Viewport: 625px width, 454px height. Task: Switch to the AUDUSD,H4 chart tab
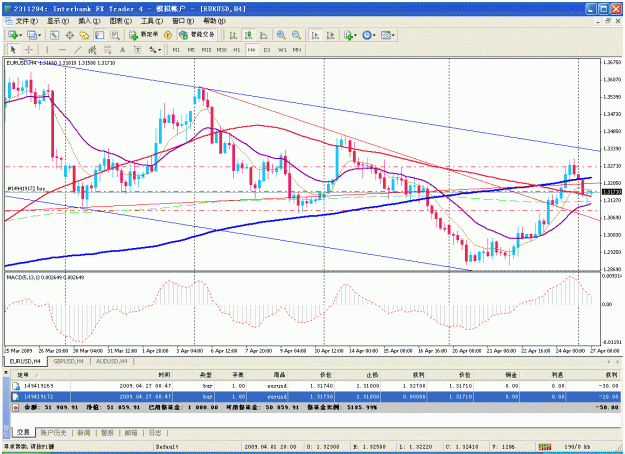(x=111, y=361)
